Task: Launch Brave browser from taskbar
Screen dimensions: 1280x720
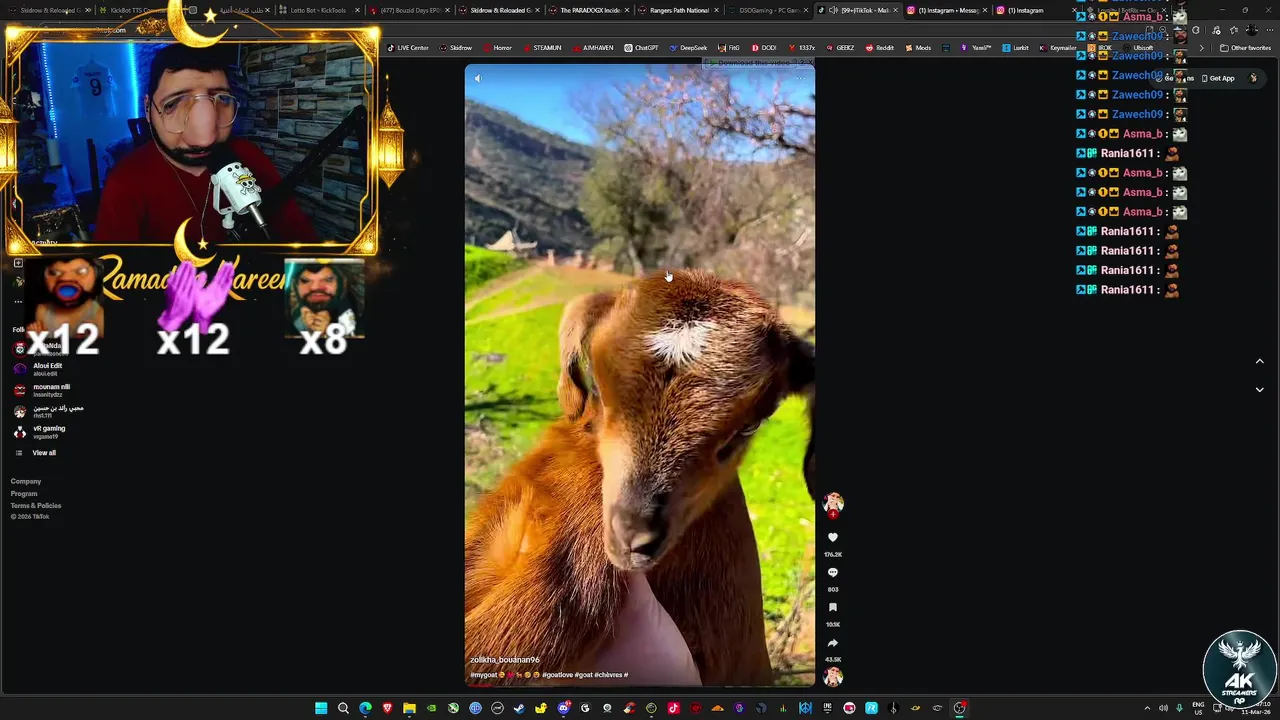Action: [x=387, y=708]
